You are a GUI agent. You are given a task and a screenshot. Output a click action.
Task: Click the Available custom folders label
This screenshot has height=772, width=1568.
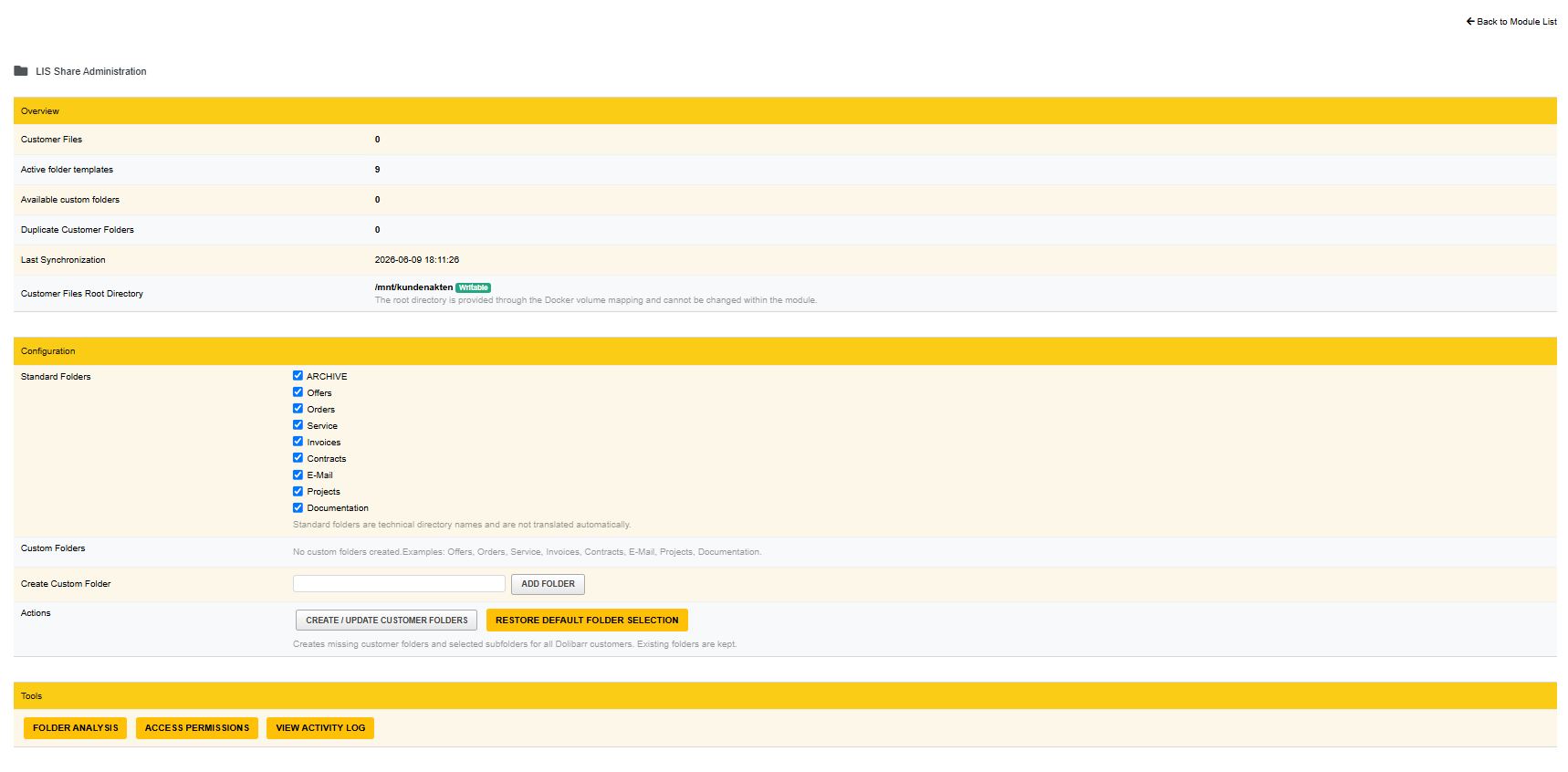(70, 200)
